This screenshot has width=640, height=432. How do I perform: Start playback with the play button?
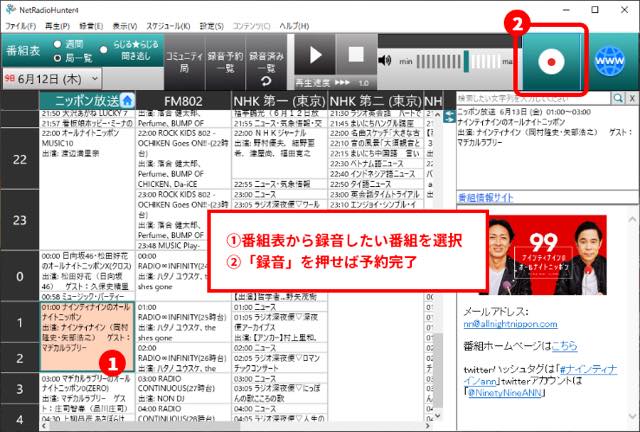pyautogui.click(x=315, y=55)
